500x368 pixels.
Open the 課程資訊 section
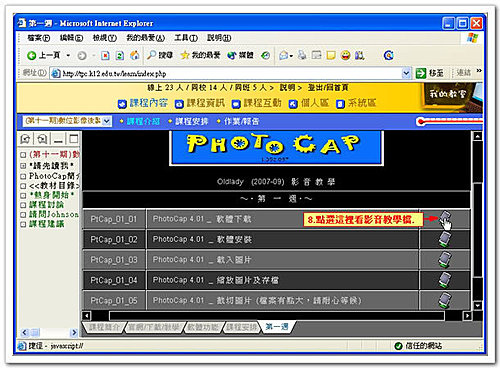click(x=200, y=103)
